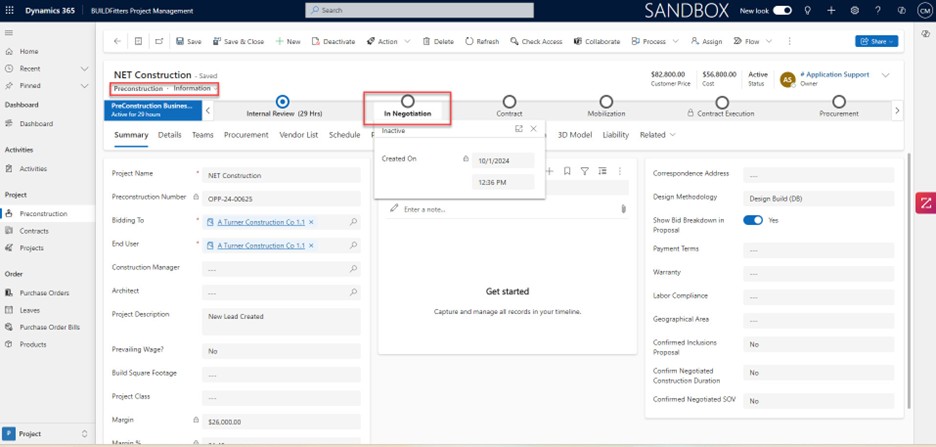Image resolution: width=936 pixels, height=447 pixels.
Task: Click the attachment paperclip icon
Action: point(623,209)
